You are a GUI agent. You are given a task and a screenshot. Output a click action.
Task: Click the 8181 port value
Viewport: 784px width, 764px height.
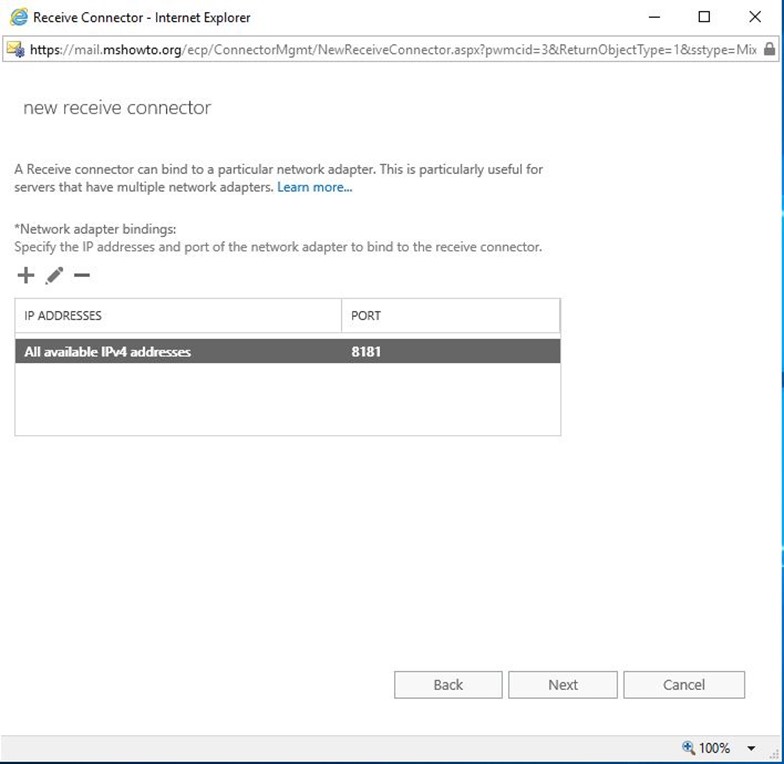pyautogui.click(x=366, y=352)
